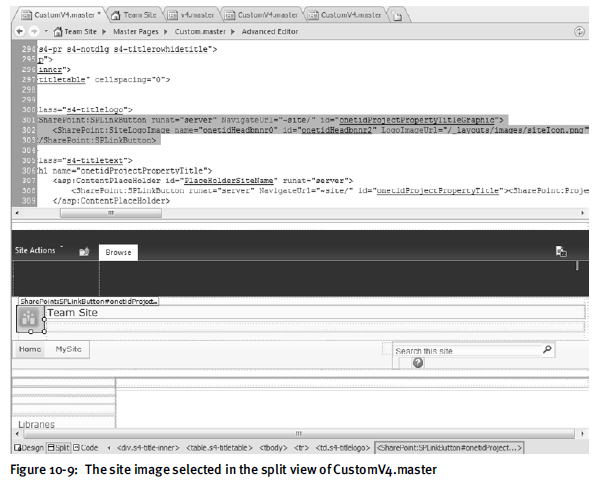Click refresh icon at address bar right
The image size is (594, 499).
pos(579,31)
